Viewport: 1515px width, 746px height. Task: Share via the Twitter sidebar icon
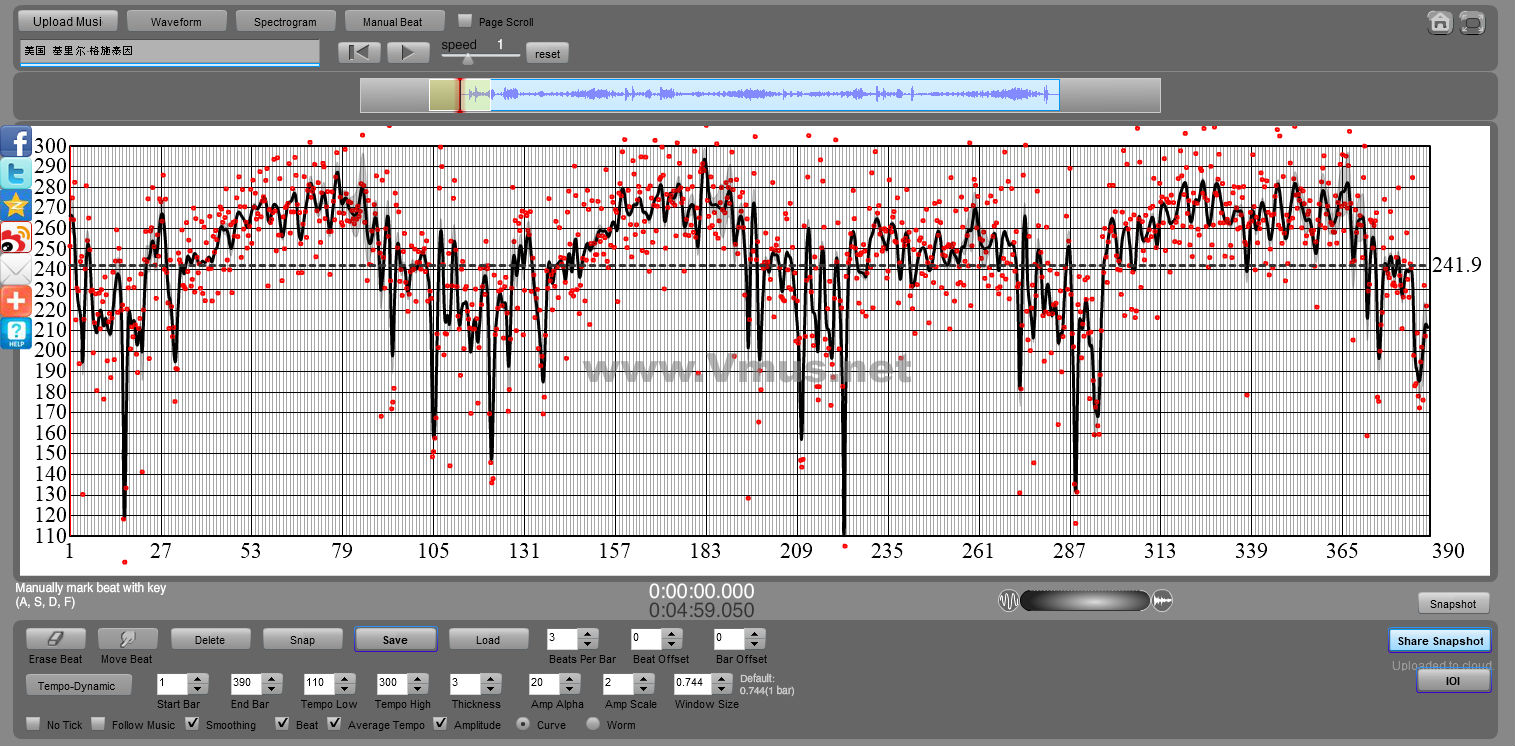point(16,174)
